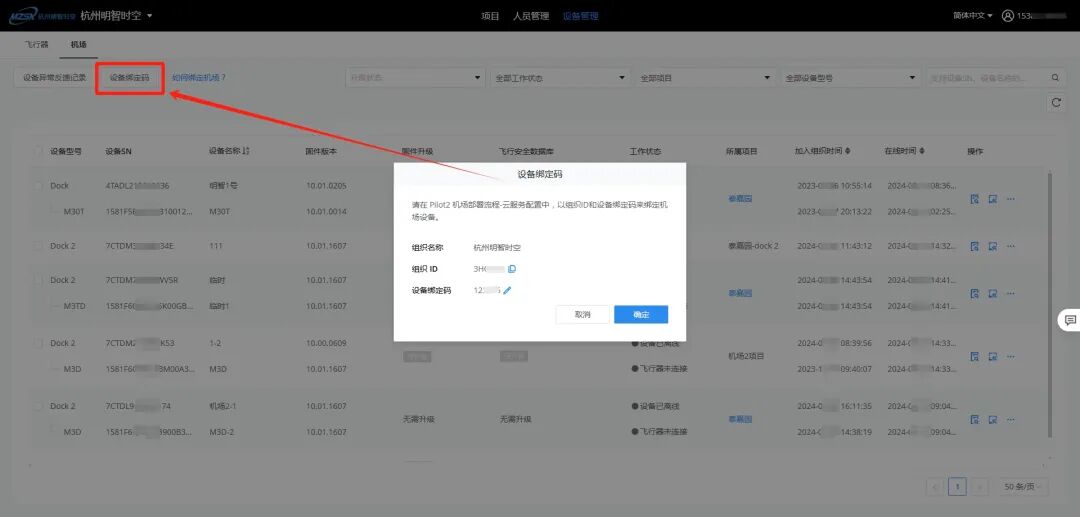Click the table vertical scrollbar
1080x517 pixels.
[x=1050, y=303]
